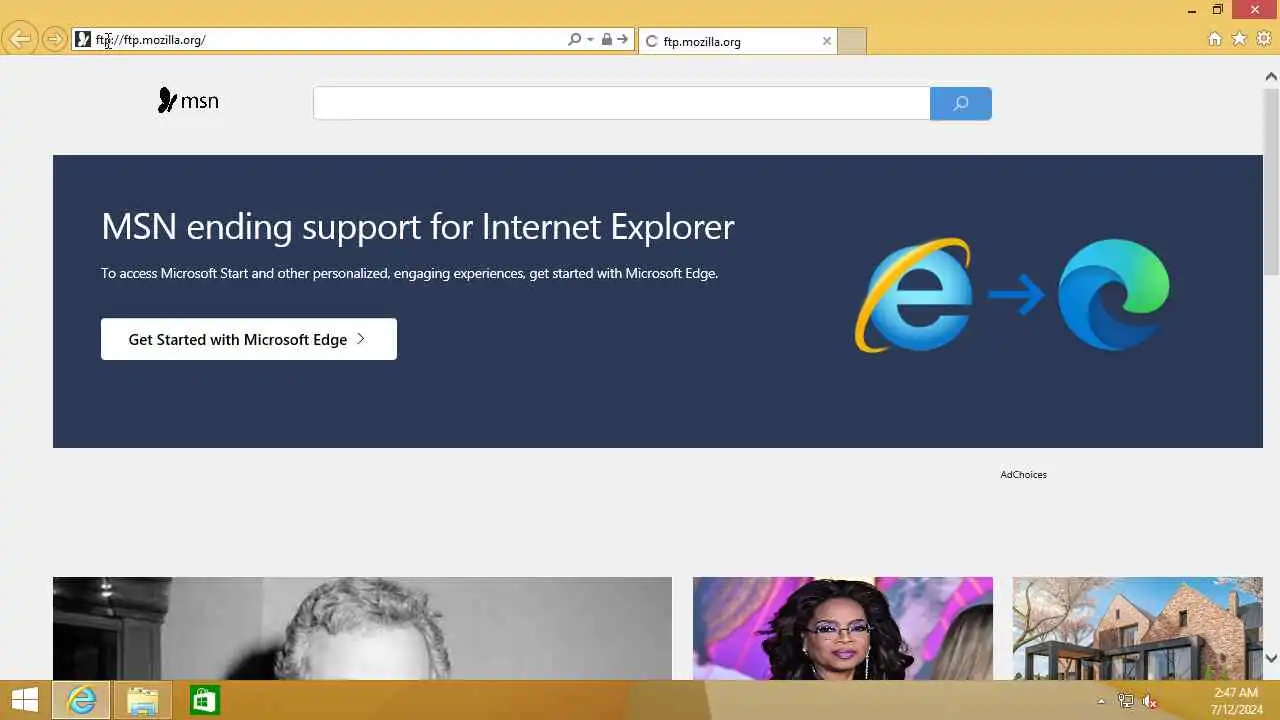Click the scrollbar up arrow
Viewport: 1280px width, 720px height.
[x=1271, y=76]
